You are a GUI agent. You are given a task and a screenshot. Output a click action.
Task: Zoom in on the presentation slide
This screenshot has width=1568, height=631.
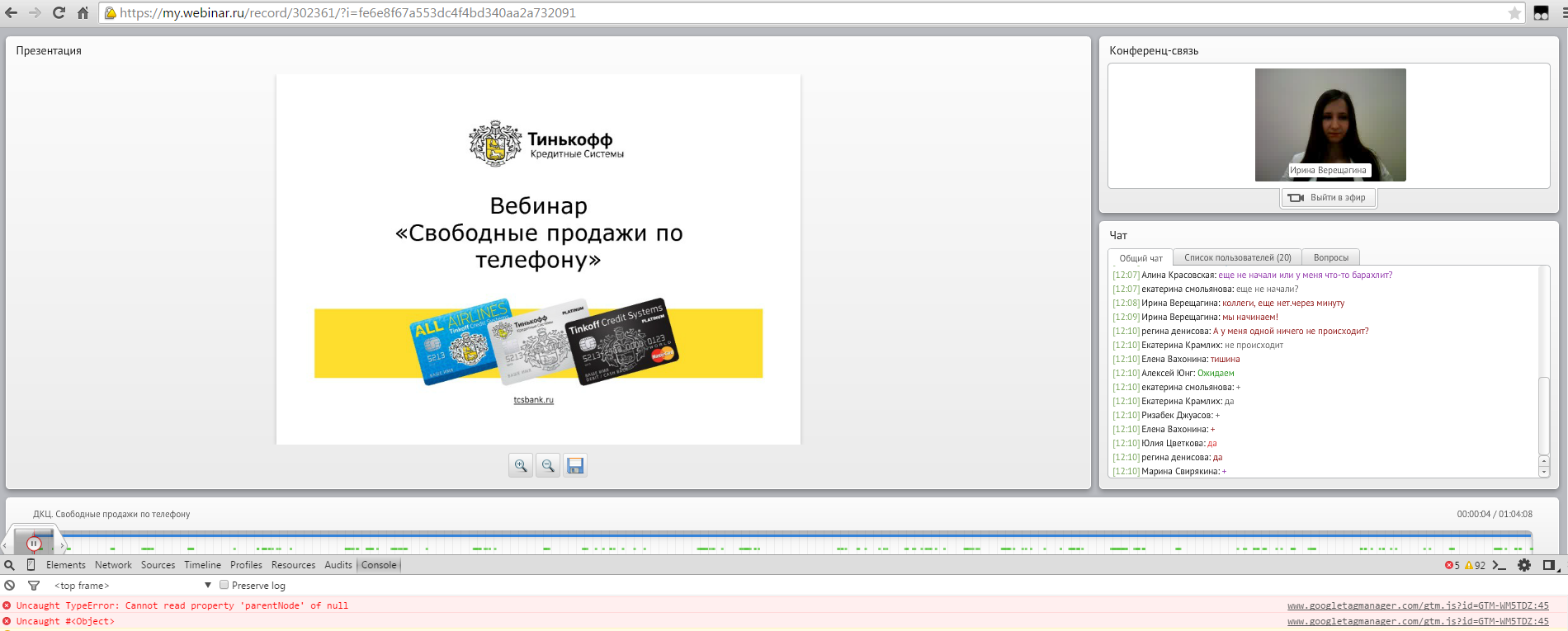click(521, 465)
